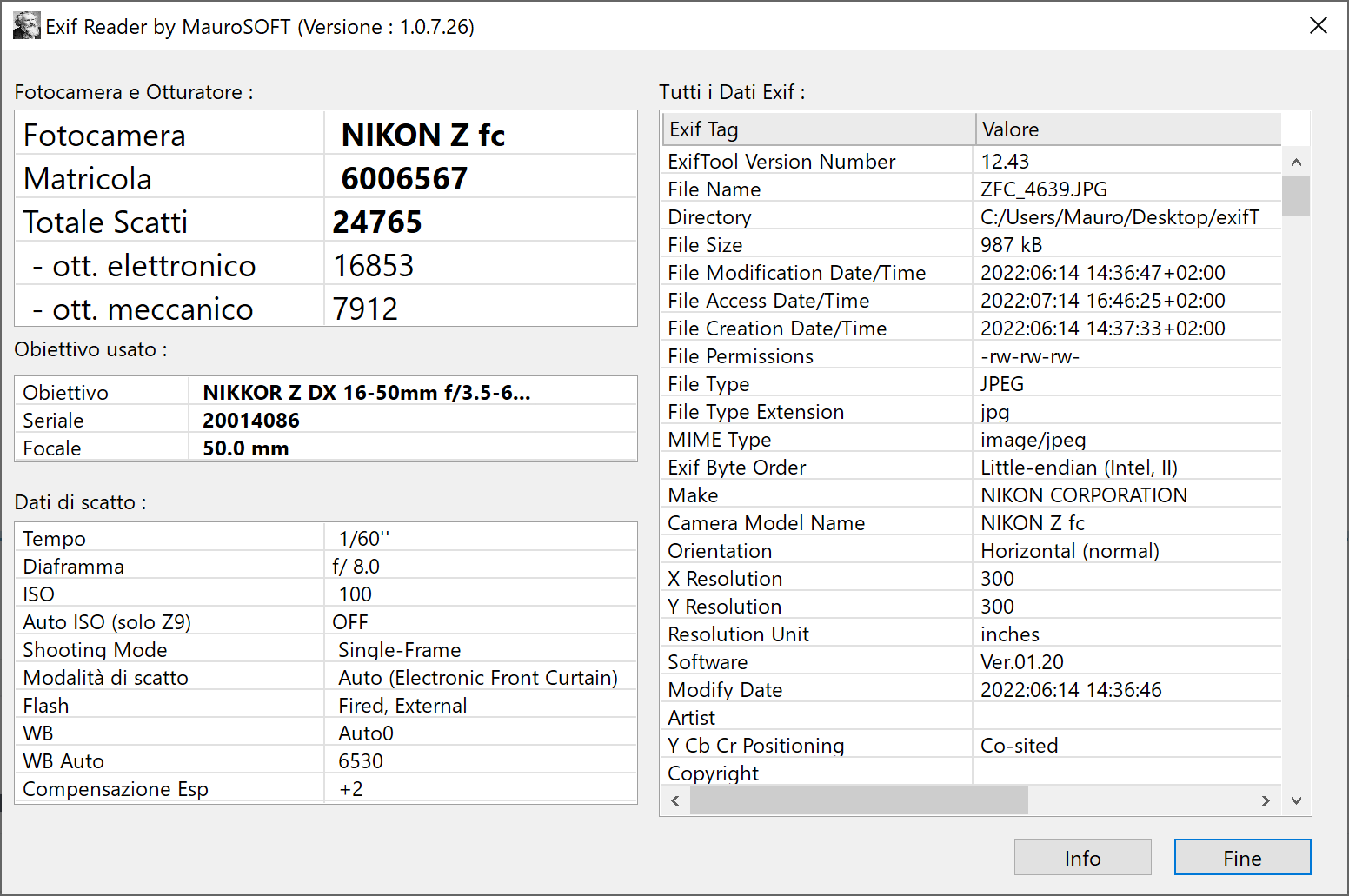
Task: Click the Auto ISO (solo Z9) row
Action: (x=326, y=622)
